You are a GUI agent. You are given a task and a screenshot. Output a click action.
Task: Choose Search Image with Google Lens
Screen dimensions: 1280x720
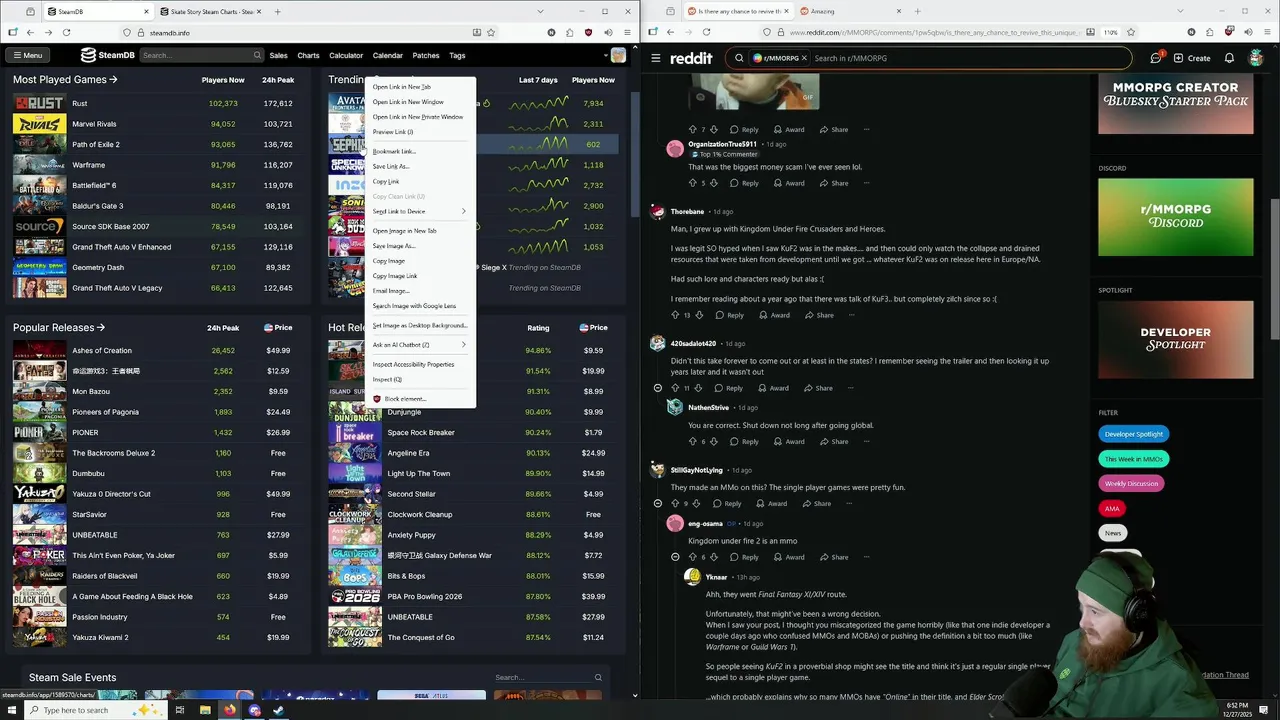click(420, 306)
